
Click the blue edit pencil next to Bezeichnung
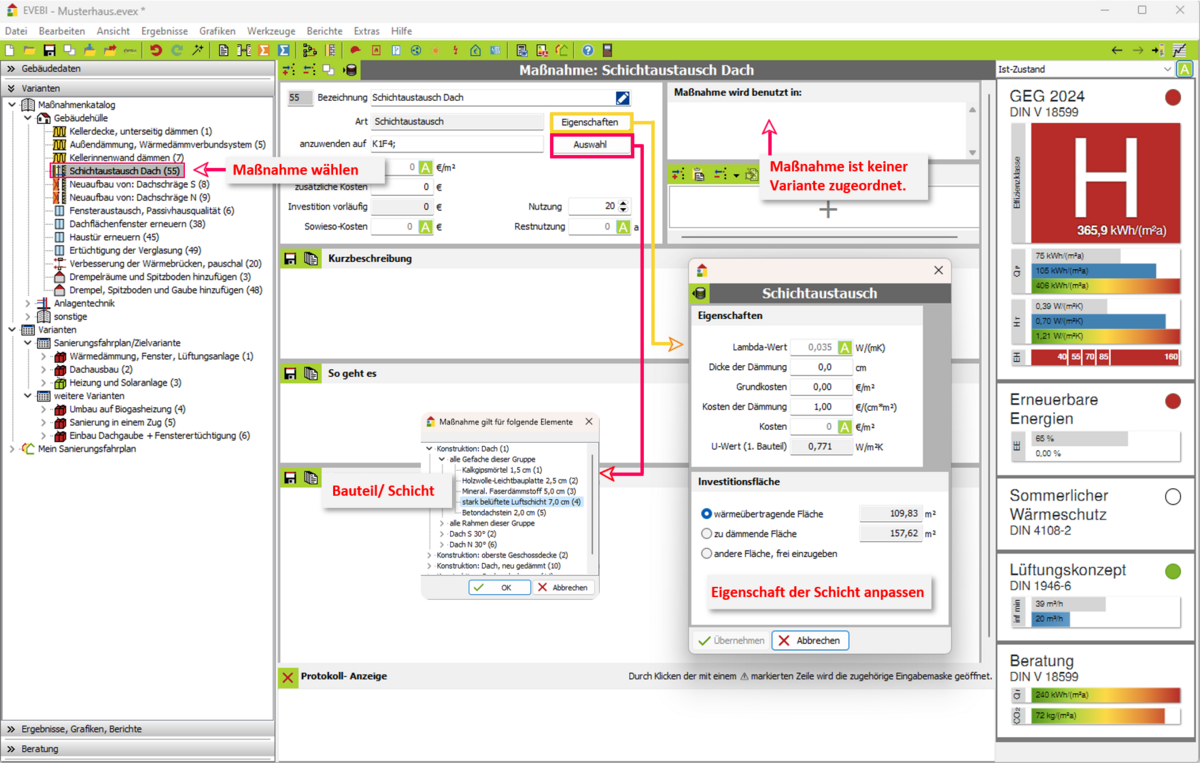pyautogui.click(x=622, y=98)
